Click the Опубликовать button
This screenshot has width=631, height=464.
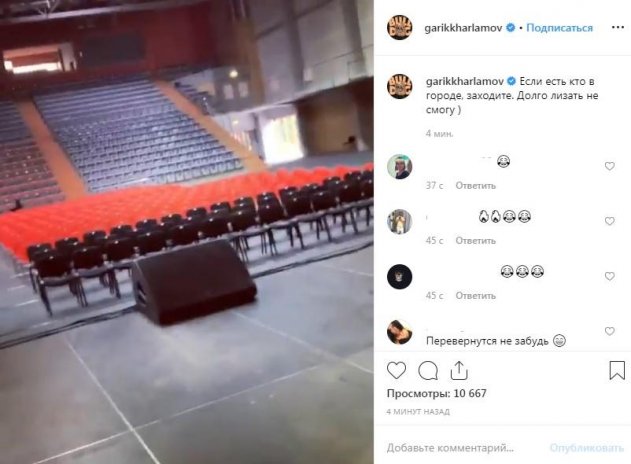point(587,448)
